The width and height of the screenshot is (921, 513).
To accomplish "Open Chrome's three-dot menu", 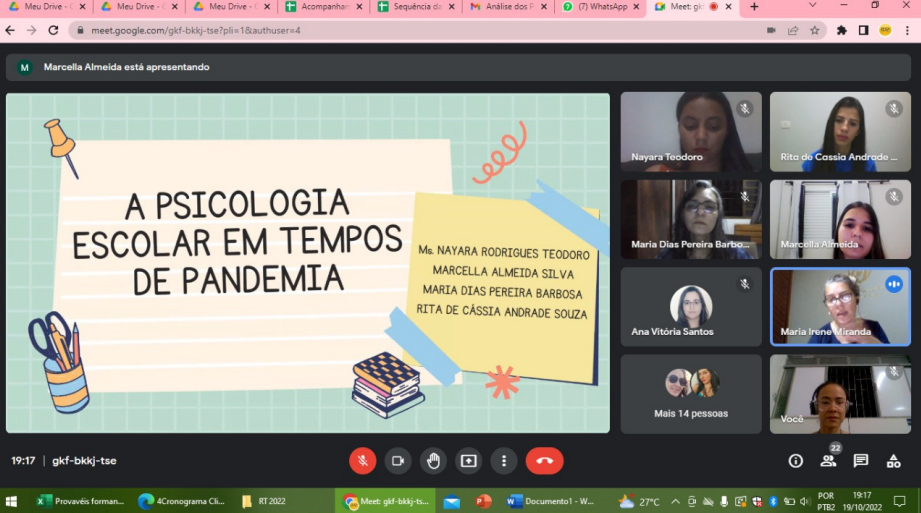I will (x=906, y=30).
